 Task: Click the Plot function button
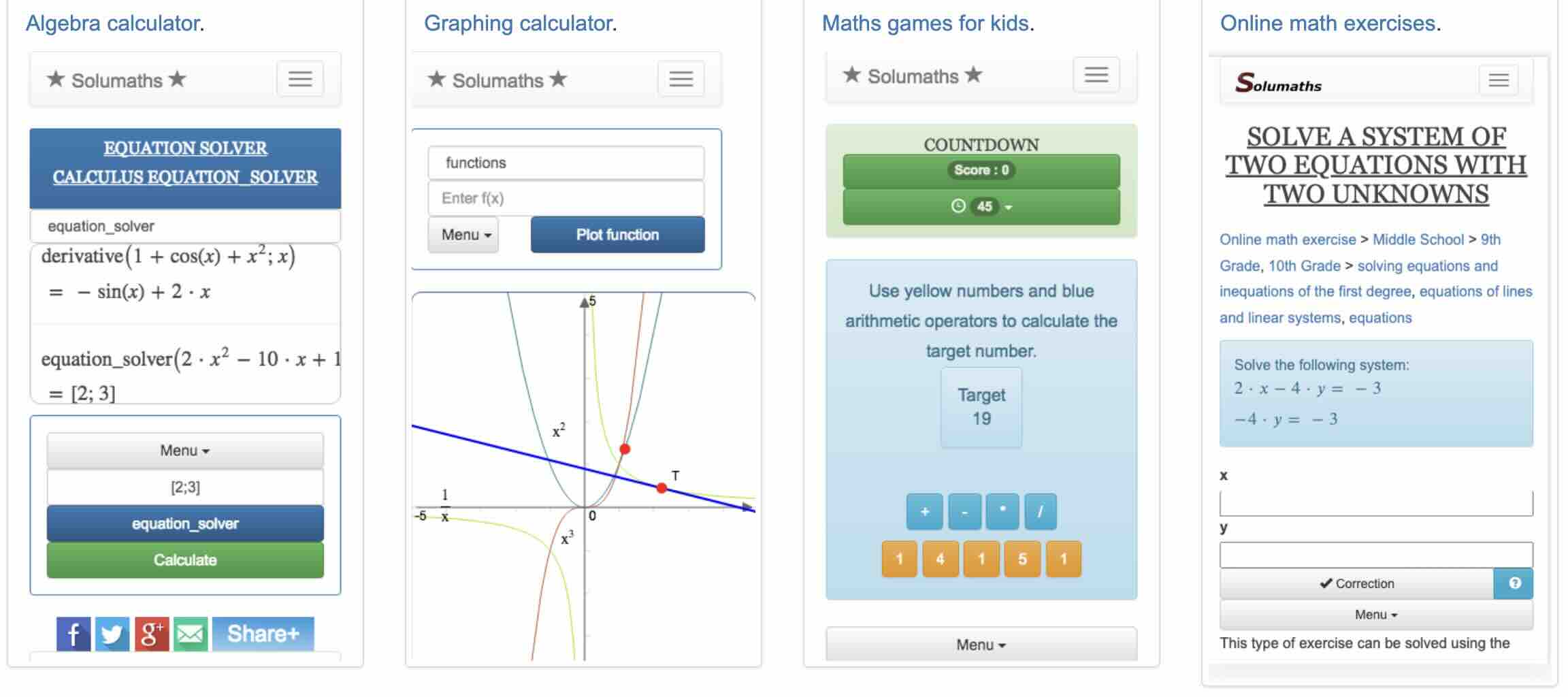tap(617, 234)
